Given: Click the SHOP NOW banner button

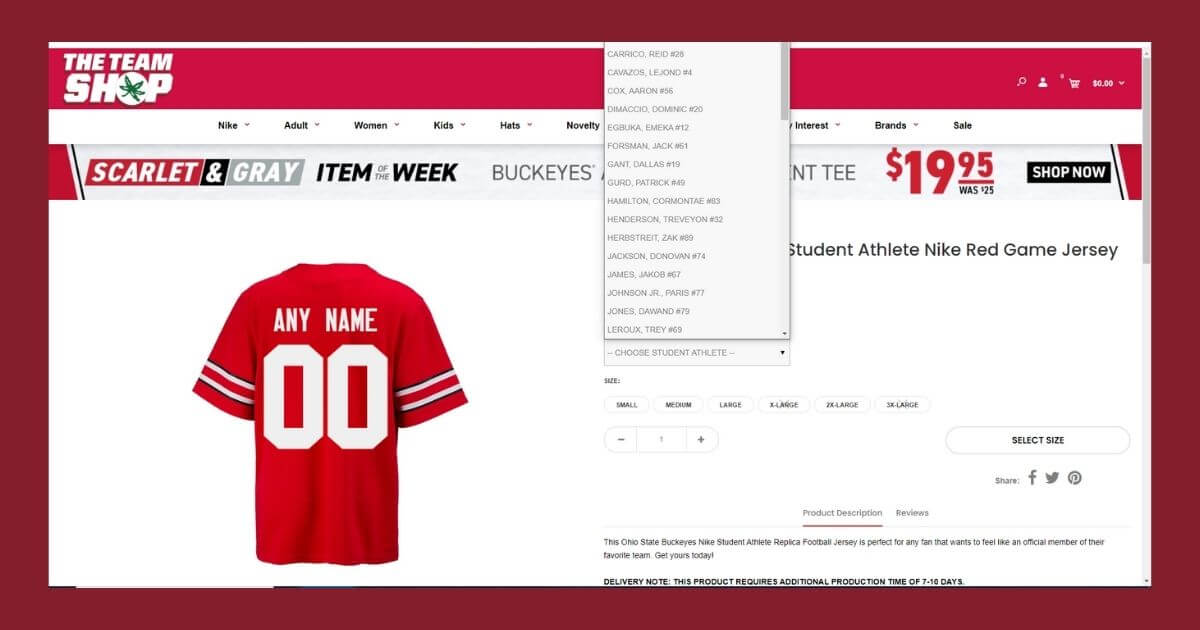Looking at the screenshot, I should click(x=1069, y=172).
